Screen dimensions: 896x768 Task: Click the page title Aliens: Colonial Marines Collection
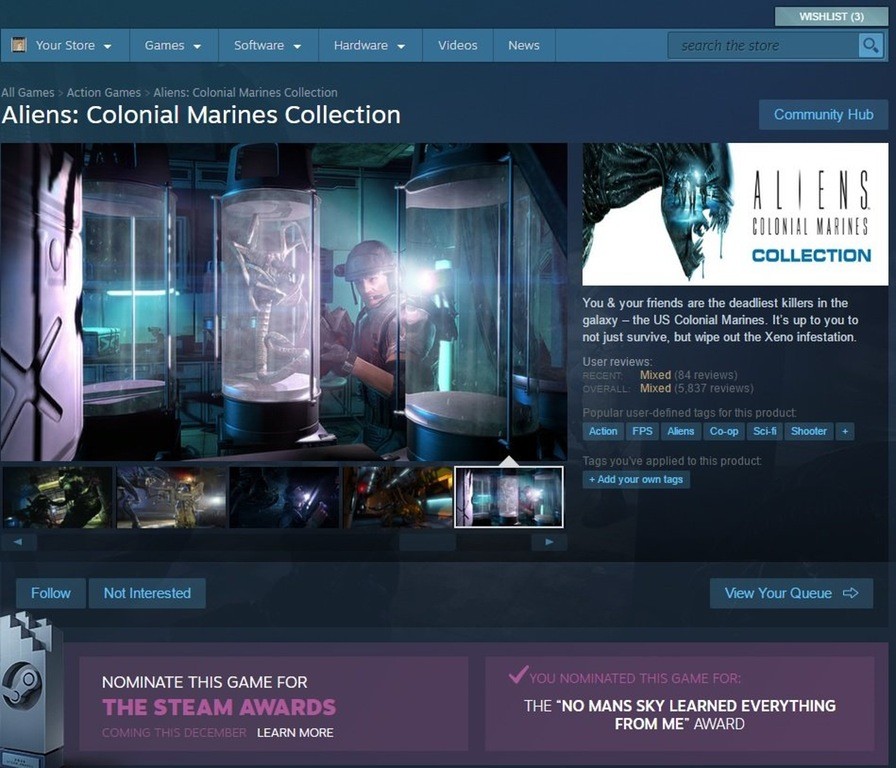pos(201,115)
